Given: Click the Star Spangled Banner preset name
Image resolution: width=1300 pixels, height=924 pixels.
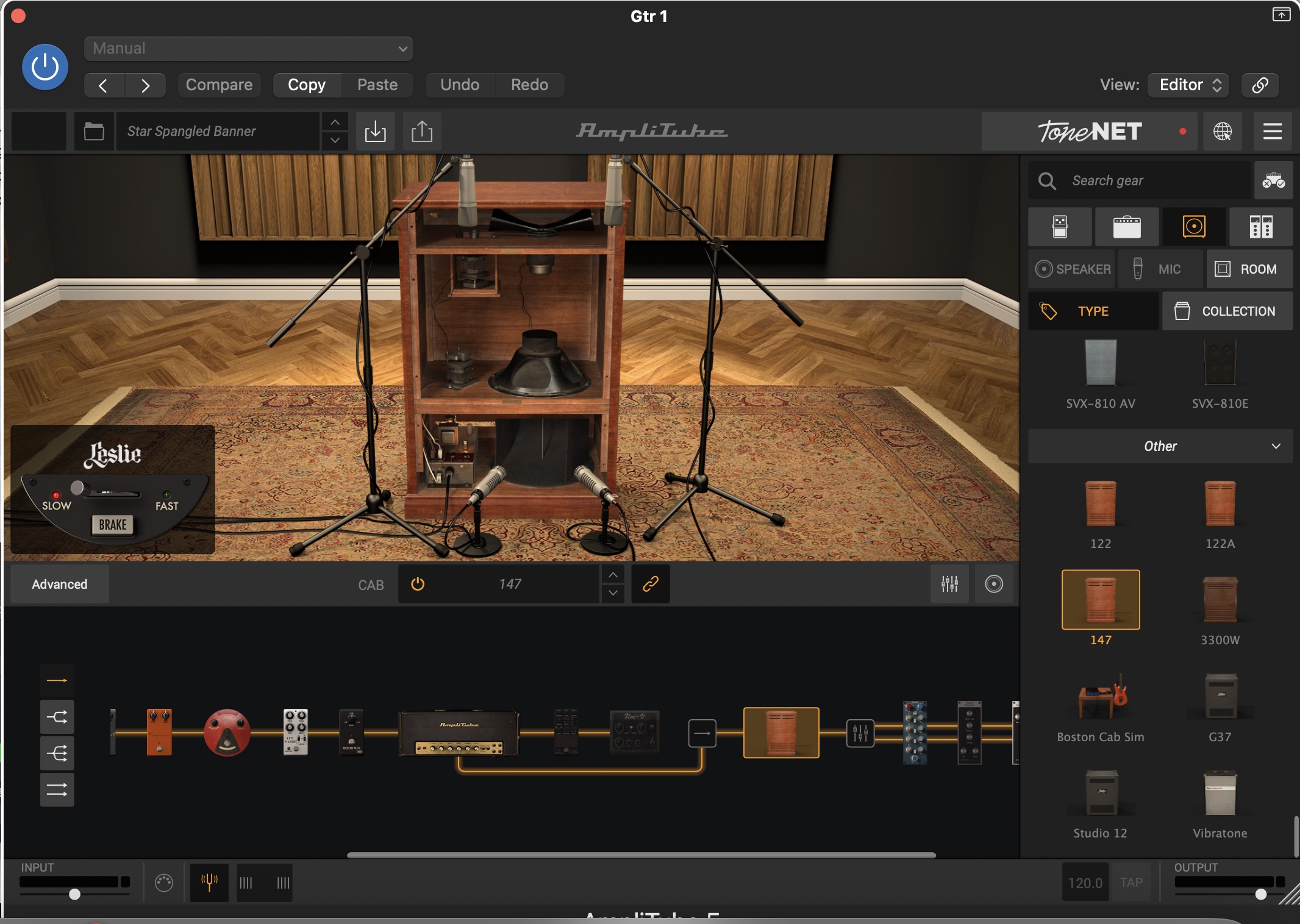Looking at the screenshot, I should (x=218, y=131).
